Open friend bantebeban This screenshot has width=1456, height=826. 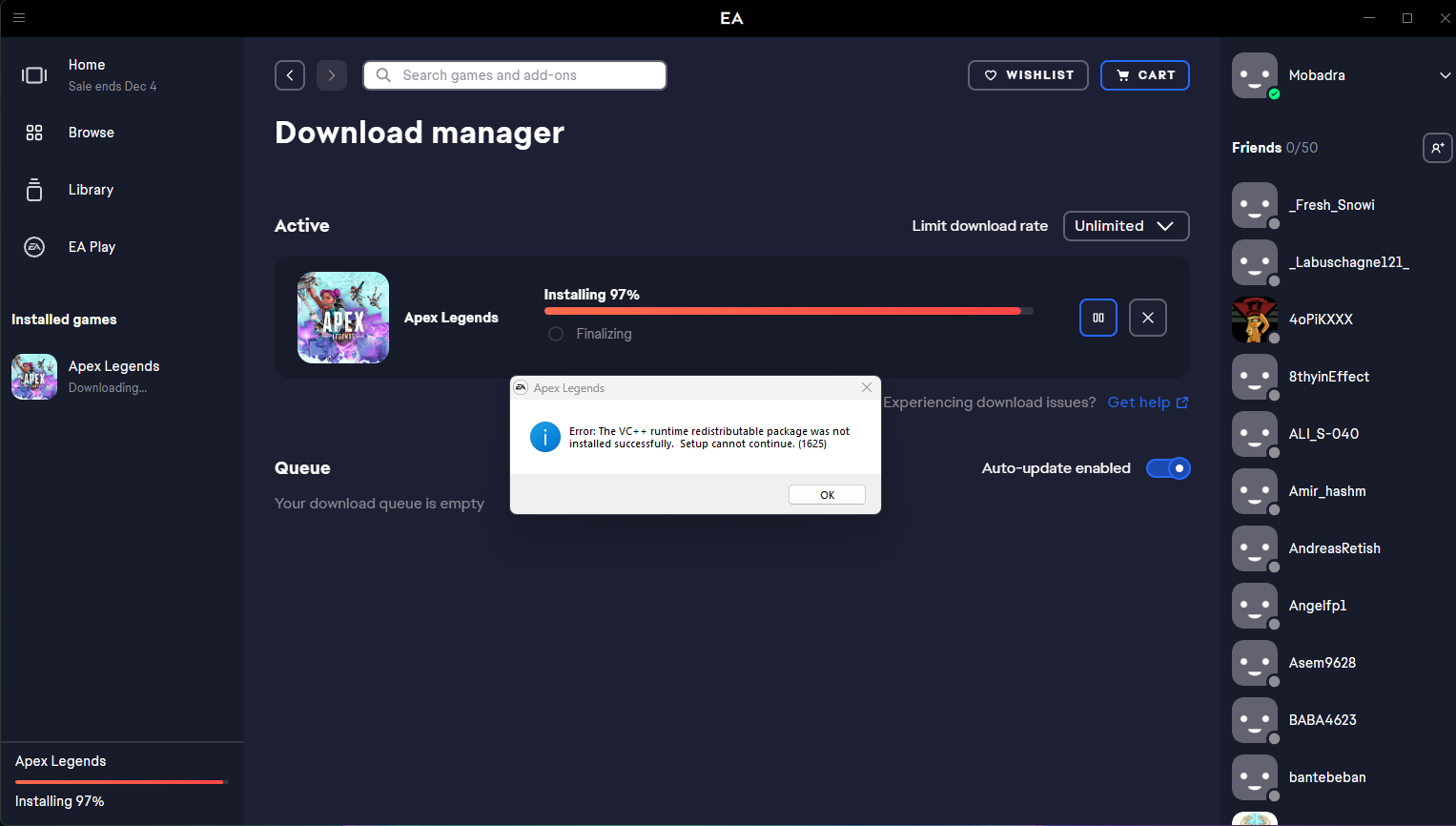click(x=1327, y=777)
